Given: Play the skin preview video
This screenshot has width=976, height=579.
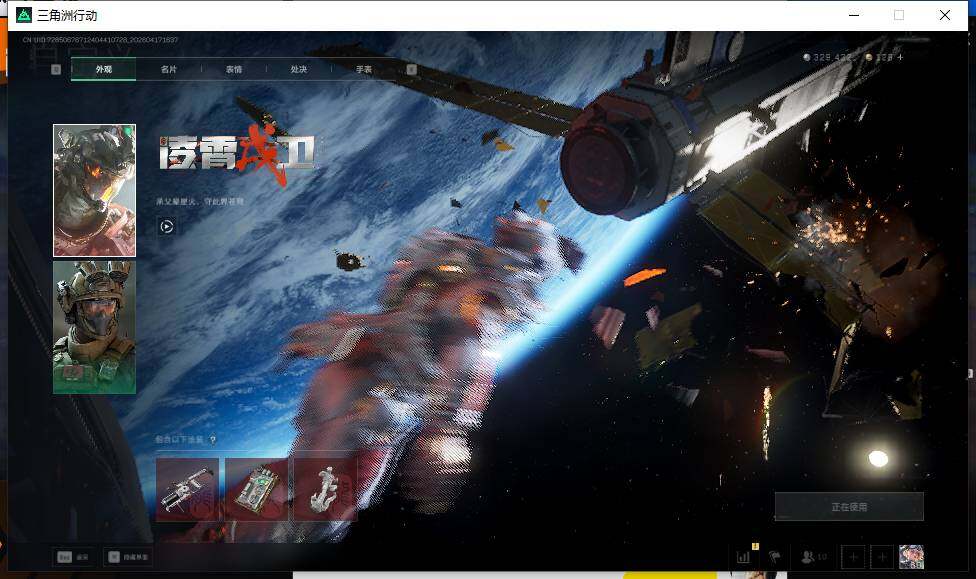Looking at the screenshot, I should click(x=167, y=226).
